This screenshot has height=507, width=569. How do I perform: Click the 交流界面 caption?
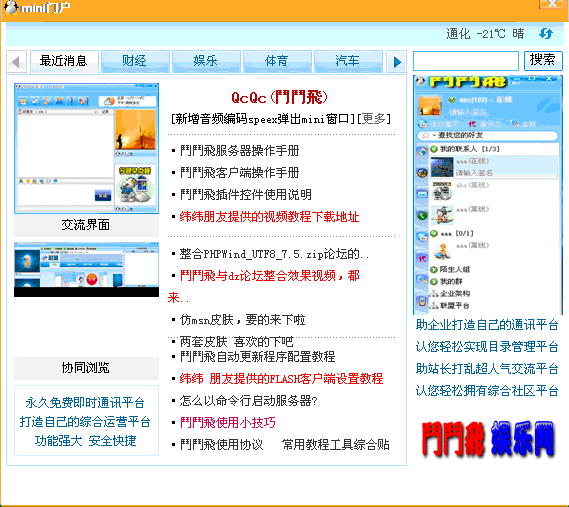tap(86, 225)
